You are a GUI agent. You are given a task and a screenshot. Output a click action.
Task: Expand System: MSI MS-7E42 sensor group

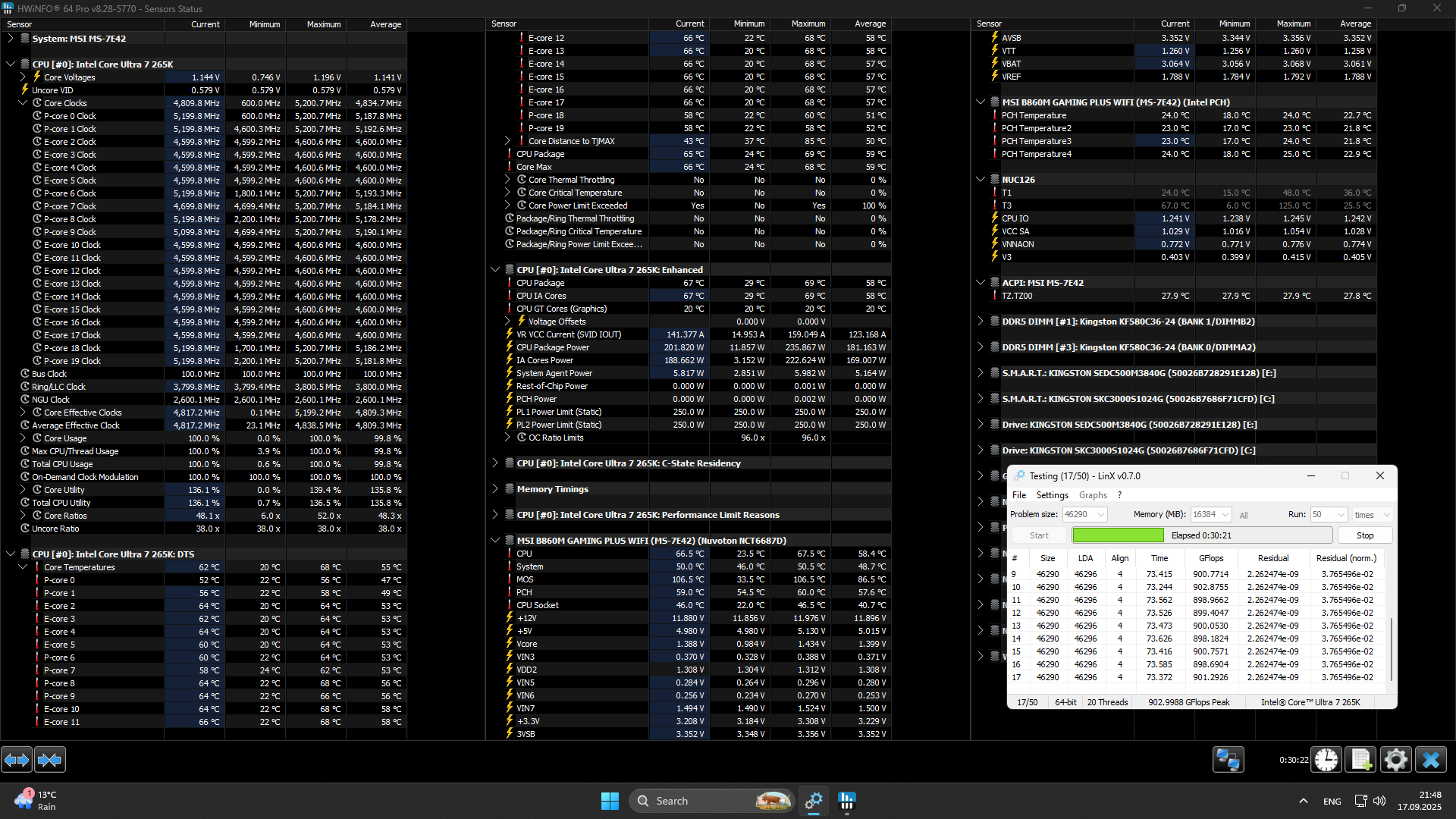click(11, 39)
